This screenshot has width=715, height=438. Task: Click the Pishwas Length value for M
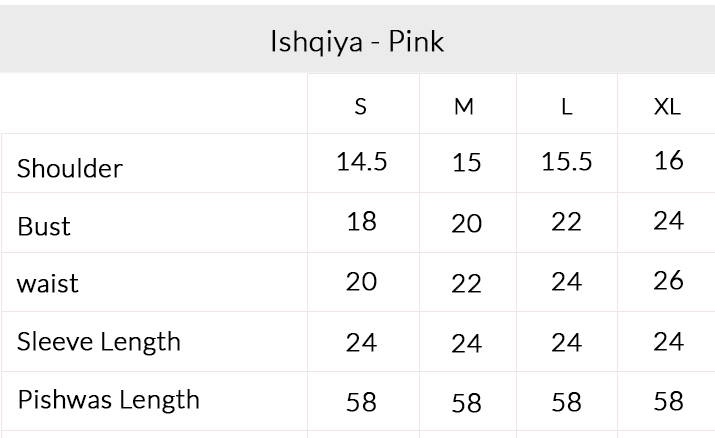point(466,403)
